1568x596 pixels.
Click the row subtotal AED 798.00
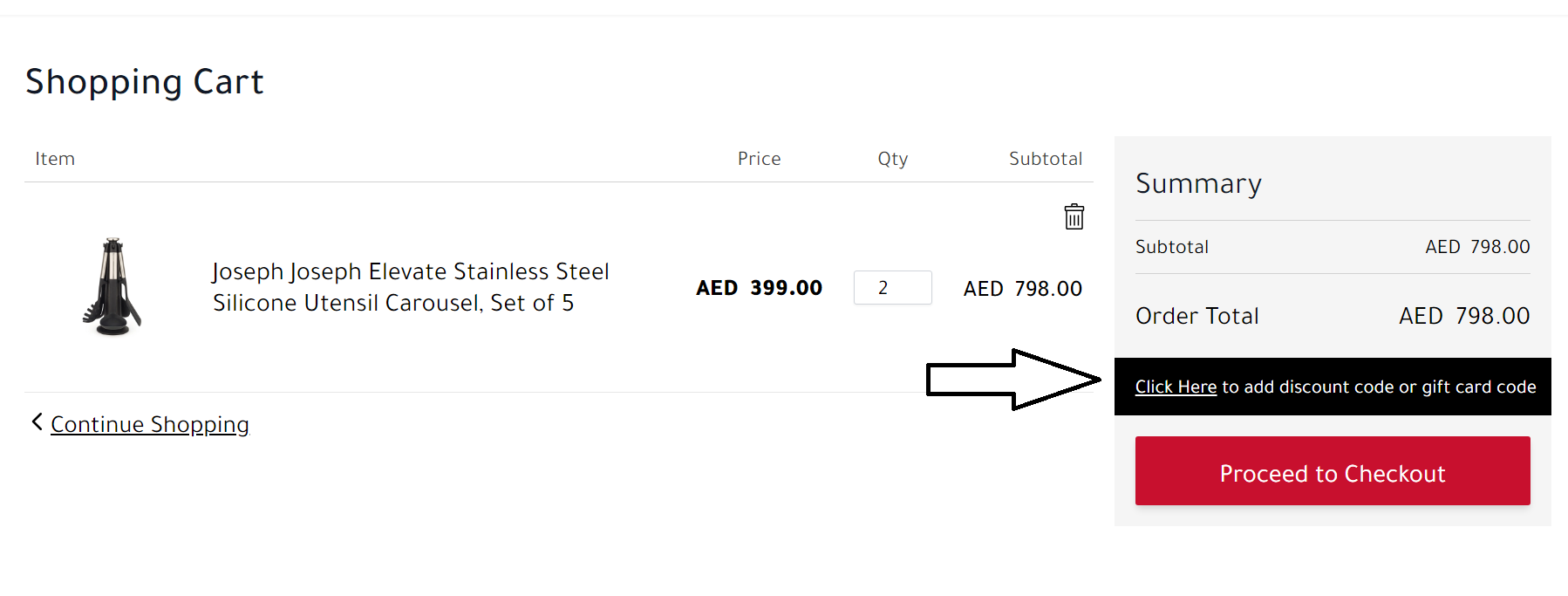1022,289
